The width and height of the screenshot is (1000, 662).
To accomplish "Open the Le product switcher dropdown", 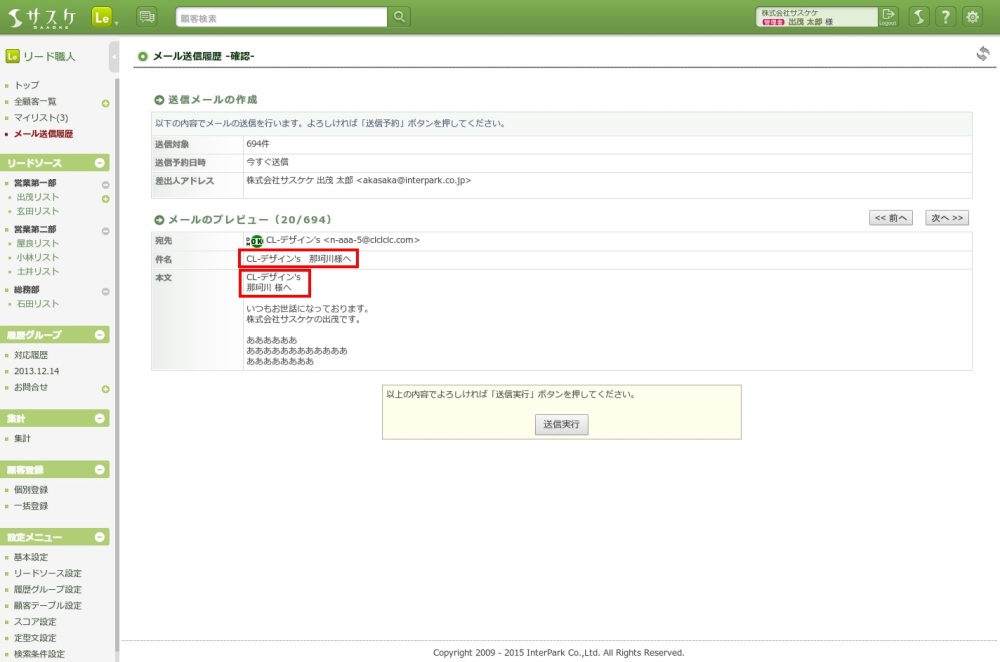I will click(x=103, y=17).
